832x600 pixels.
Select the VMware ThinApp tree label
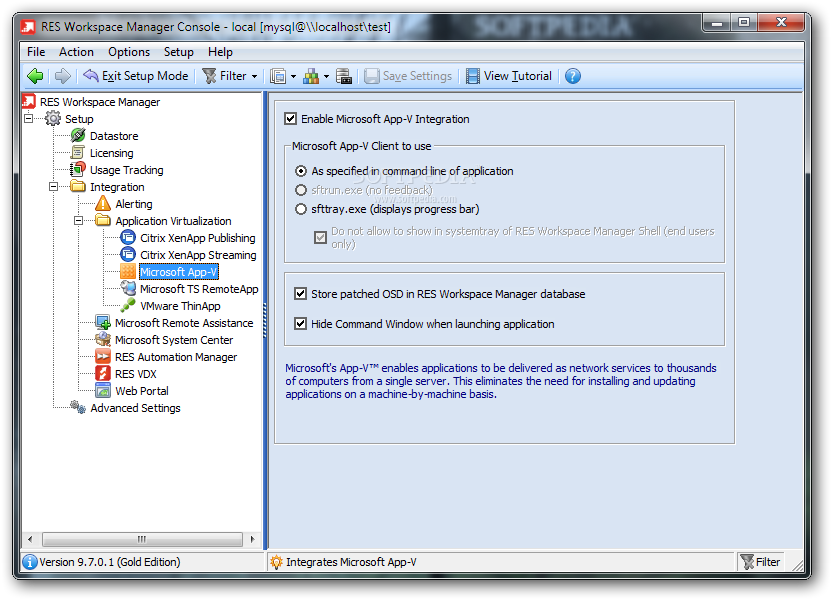[180, 306]
